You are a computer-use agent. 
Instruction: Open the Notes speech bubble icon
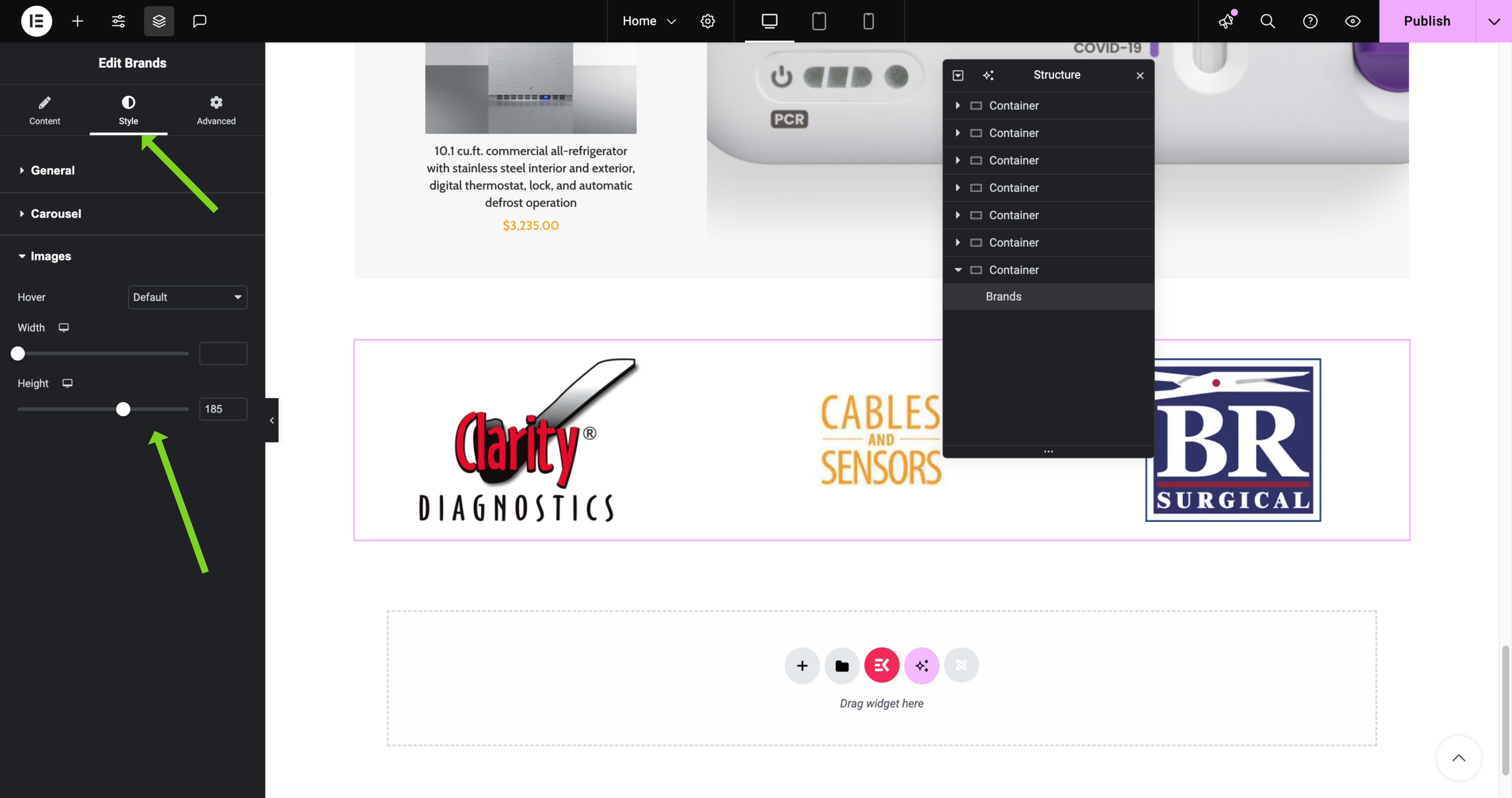[x=200, y=21]
